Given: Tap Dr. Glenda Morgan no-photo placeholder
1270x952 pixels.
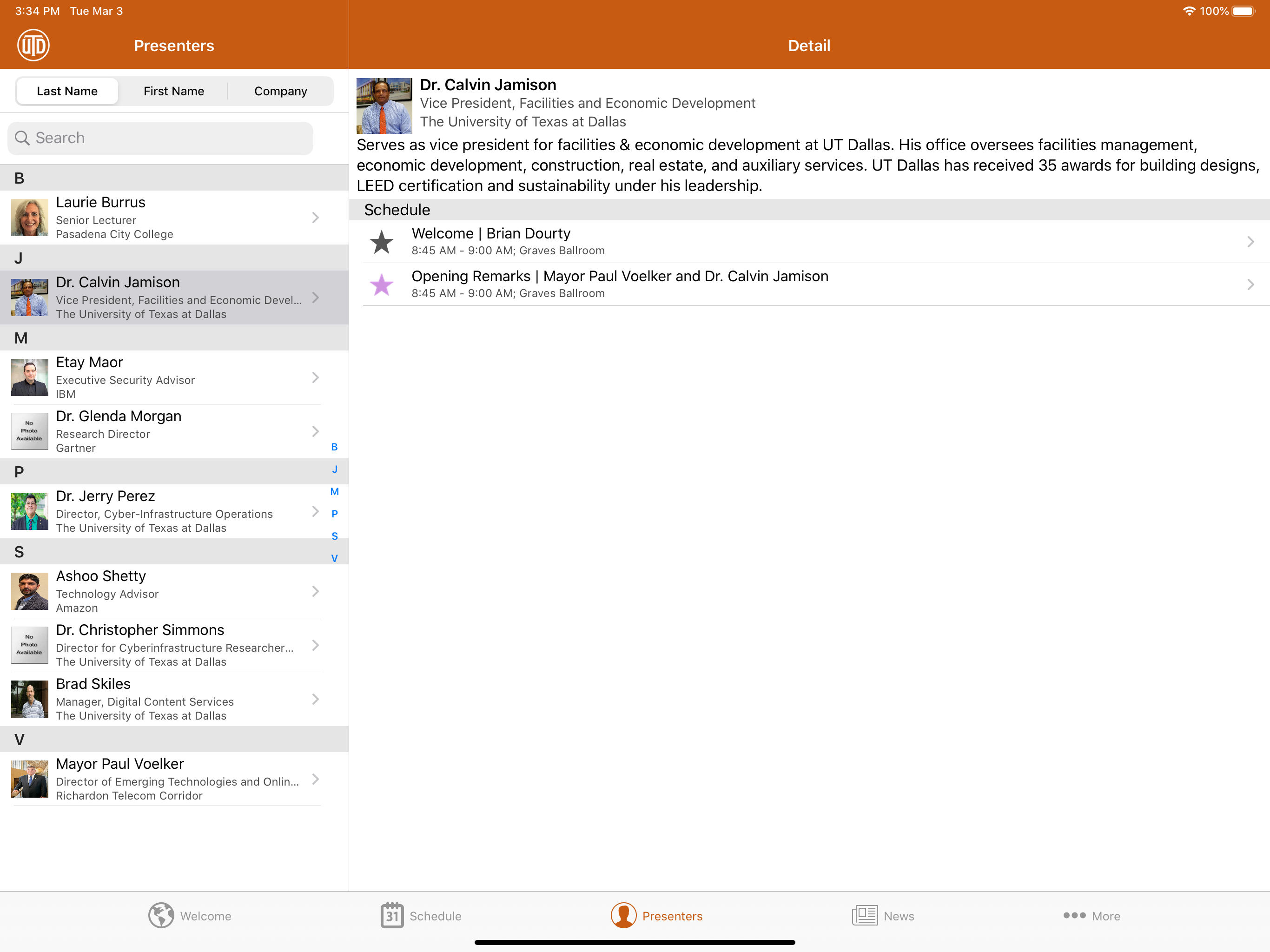Looking at the screenshot, I should click(x=29, y=431).
